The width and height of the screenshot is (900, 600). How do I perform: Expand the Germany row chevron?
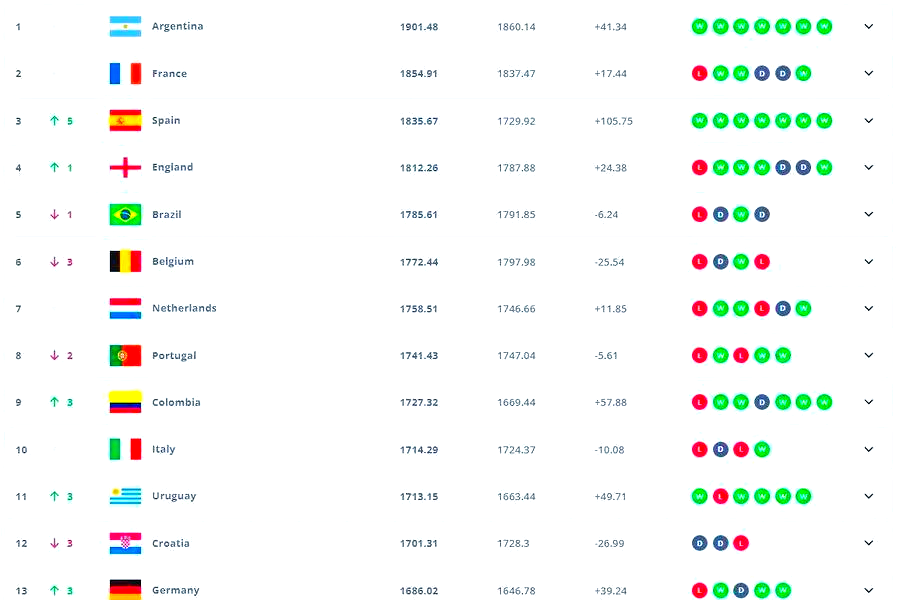tap(868, 591)
